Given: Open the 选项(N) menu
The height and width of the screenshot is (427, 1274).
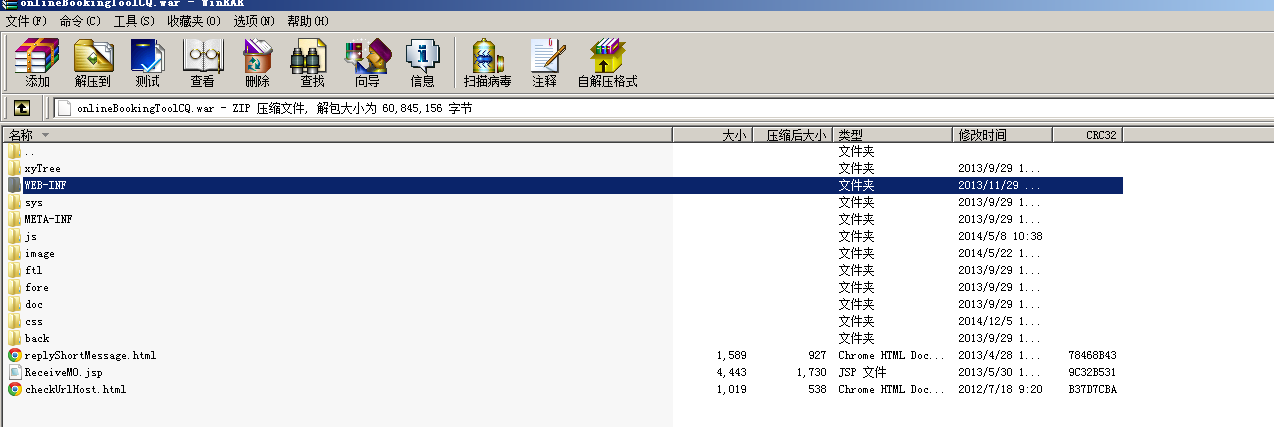Looking at the screenshot, I should click(x=254, y=21).
